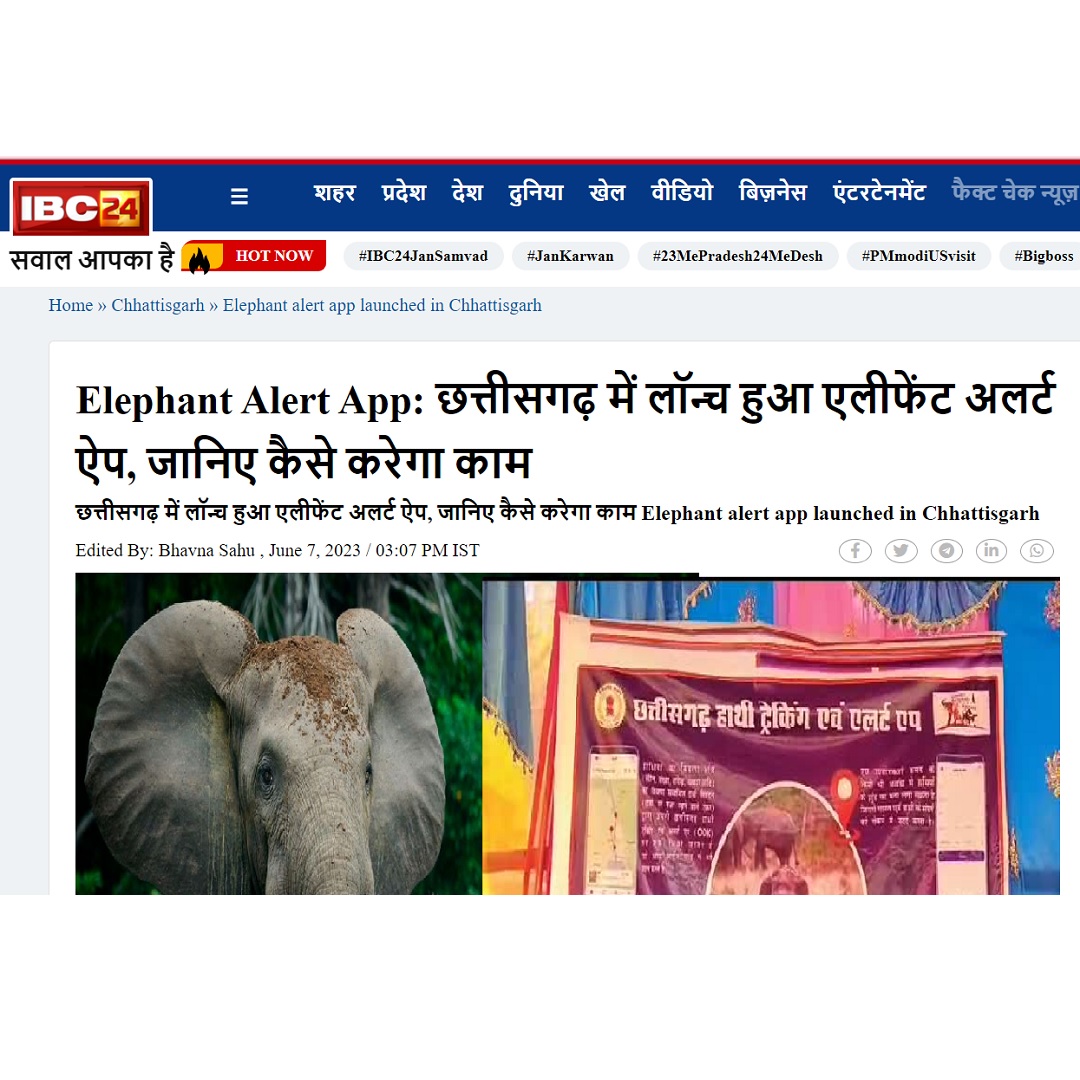Viewport: 1080px width, 1080px height.
Task: Open the प्रदेश menu item
Action: pyautogui.click(x=404, y=192)
